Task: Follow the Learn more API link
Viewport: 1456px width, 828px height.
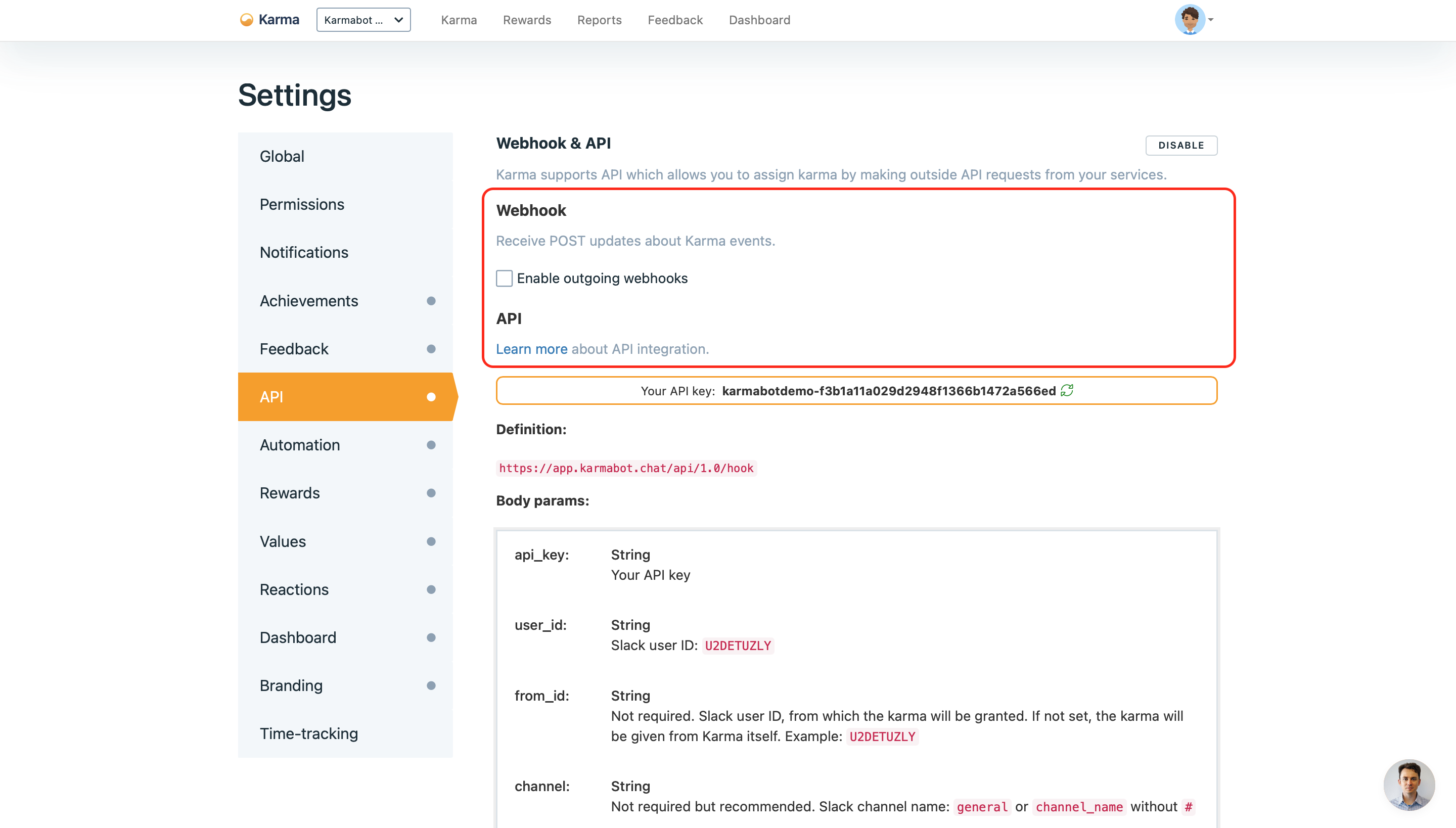Action: [531, 349]
